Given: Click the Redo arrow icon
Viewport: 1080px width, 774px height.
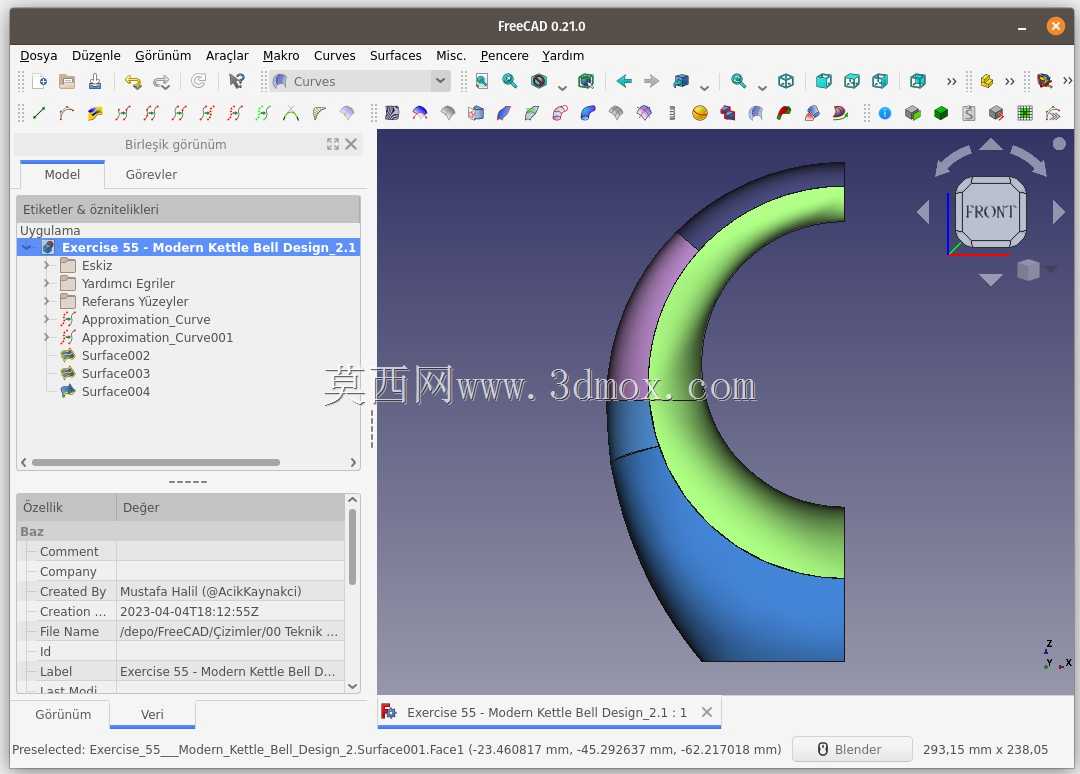Looking at the screenshot, I should [161, 81].
